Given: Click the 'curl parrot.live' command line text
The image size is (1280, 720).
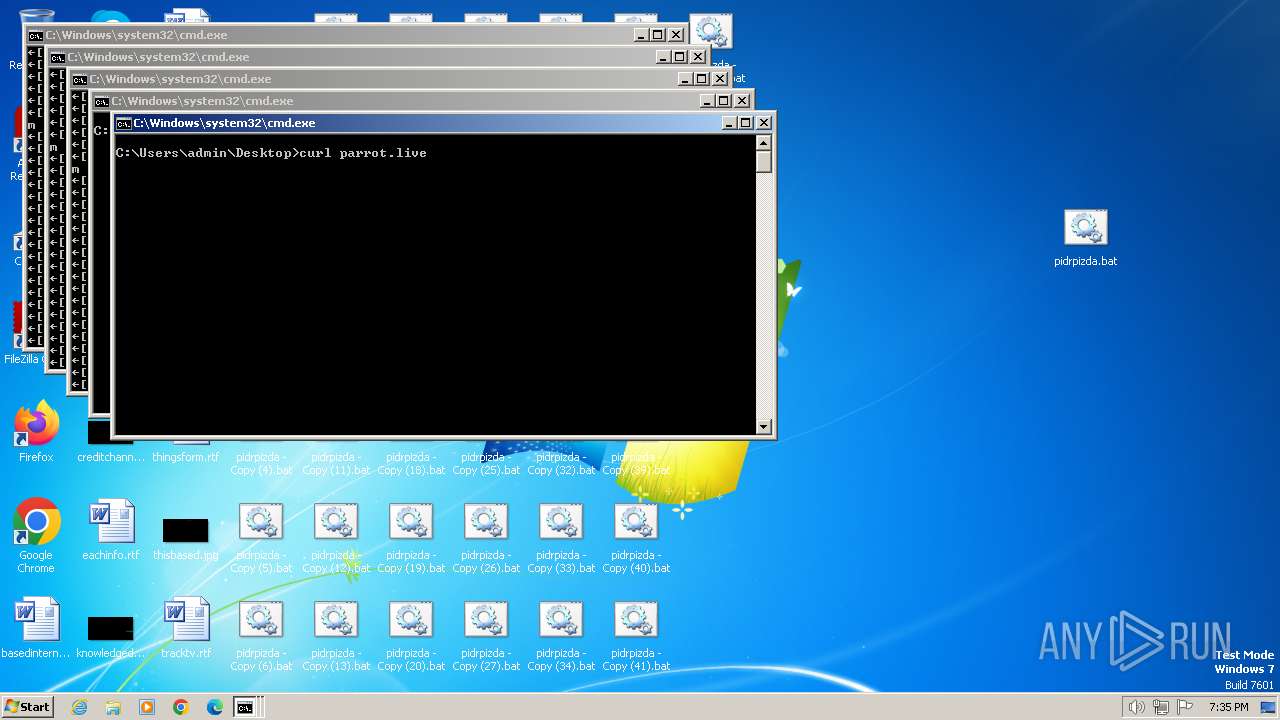Looking at the screenshot, I should click(x=363, y=153).
